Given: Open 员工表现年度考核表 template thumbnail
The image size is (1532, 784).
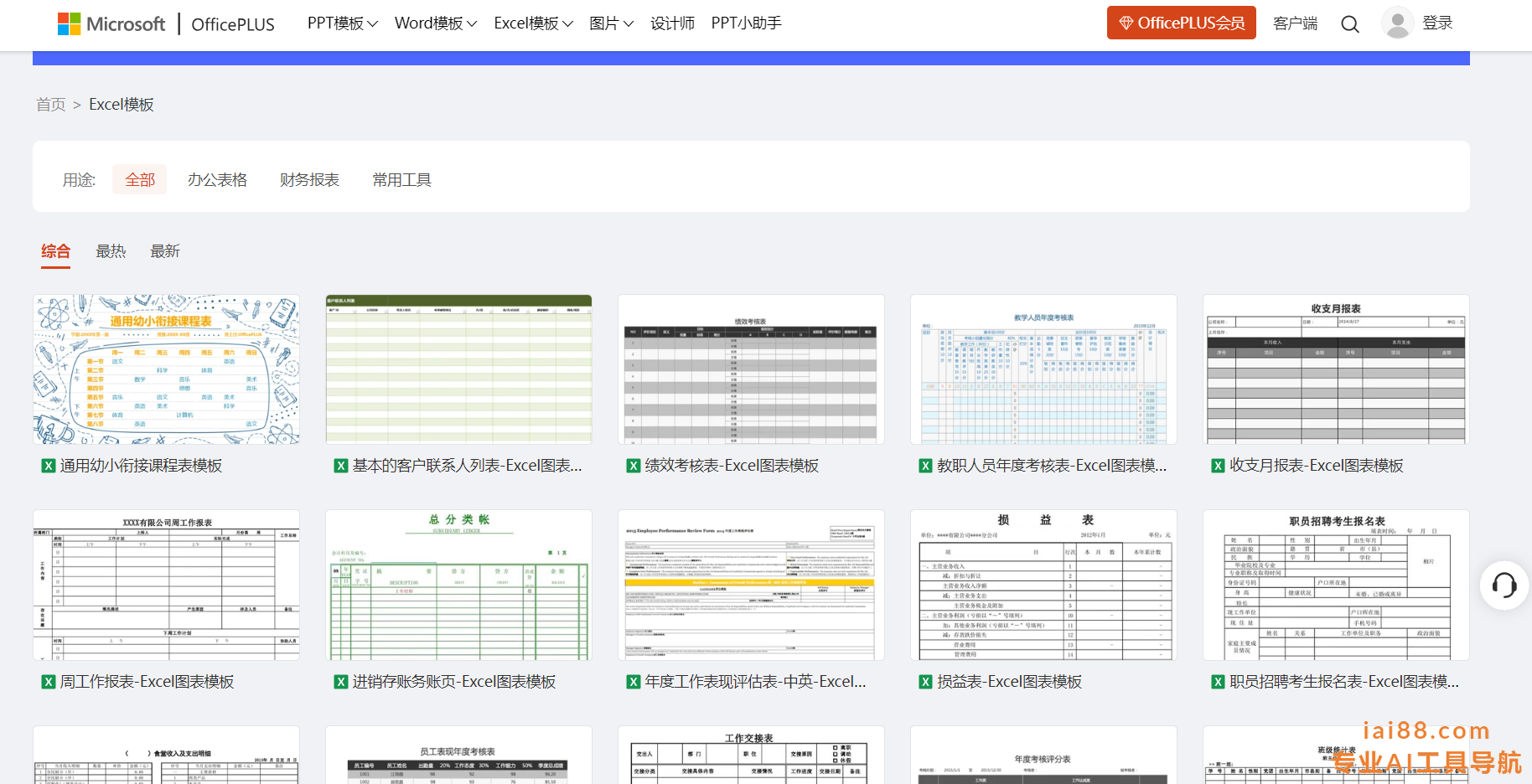Looking at the screenshot, I should (x=458, y=756).
